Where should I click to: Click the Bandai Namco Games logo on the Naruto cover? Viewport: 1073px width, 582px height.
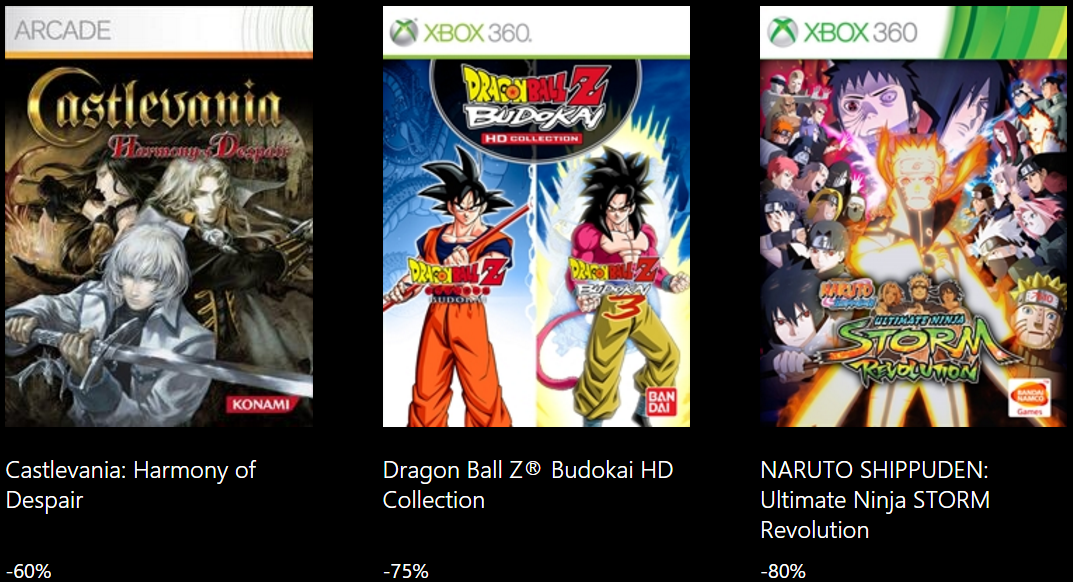click(1029, 397)
